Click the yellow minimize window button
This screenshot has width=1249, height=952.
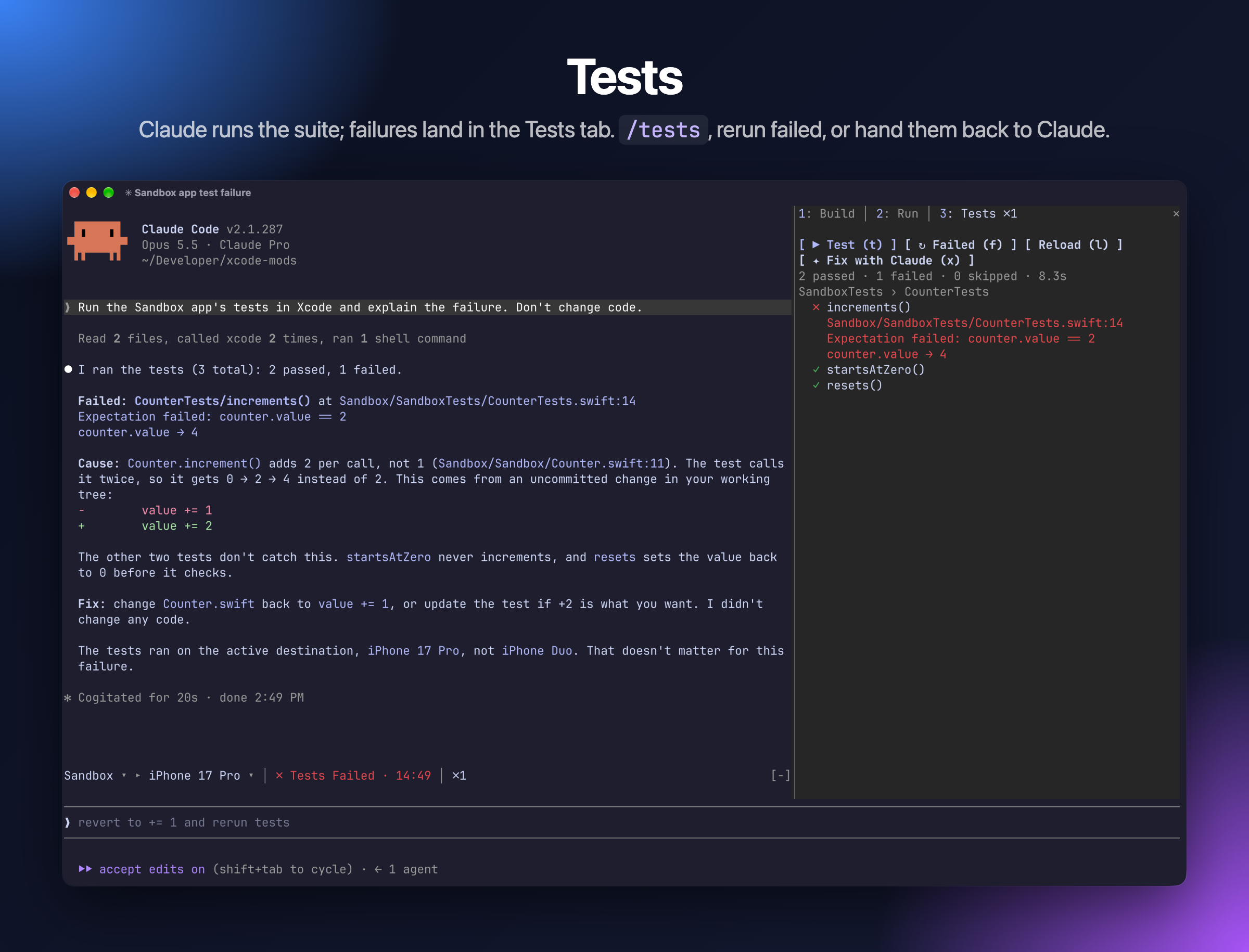(x=91, y=192)
